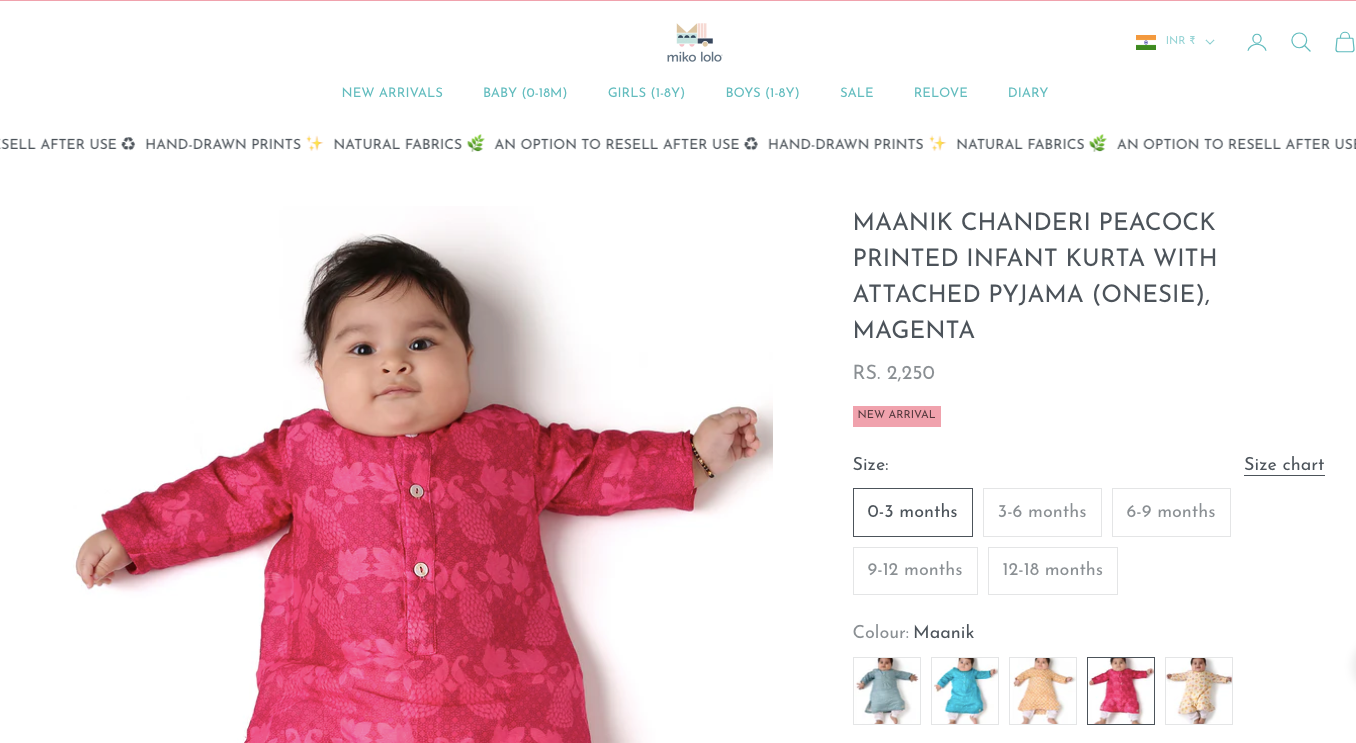Visit the NEW ARRIVALS page
Screen dimensions: 1356x743
click(392, 93)
